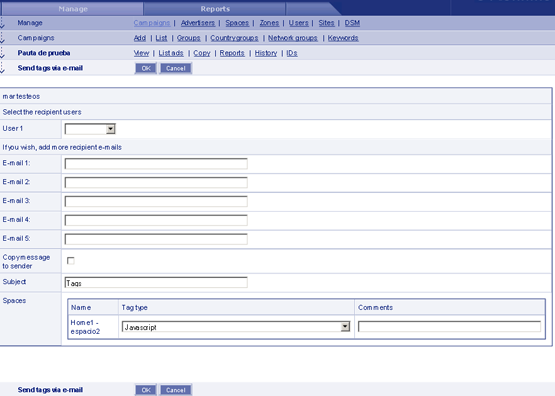Click the top OK button
Screen dimensions: 555x396
click(x=145, y=68)
